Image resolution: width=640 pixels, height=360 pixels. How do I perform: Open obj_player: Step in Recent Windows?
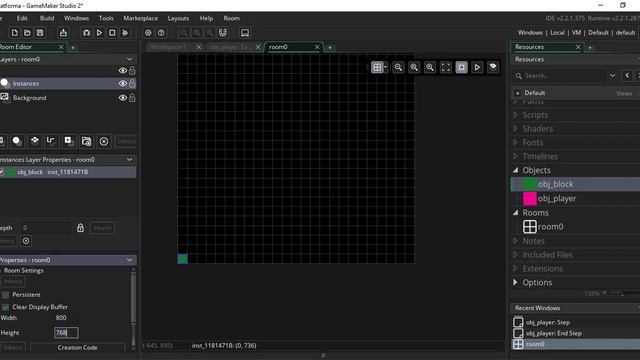coord(547,322)
